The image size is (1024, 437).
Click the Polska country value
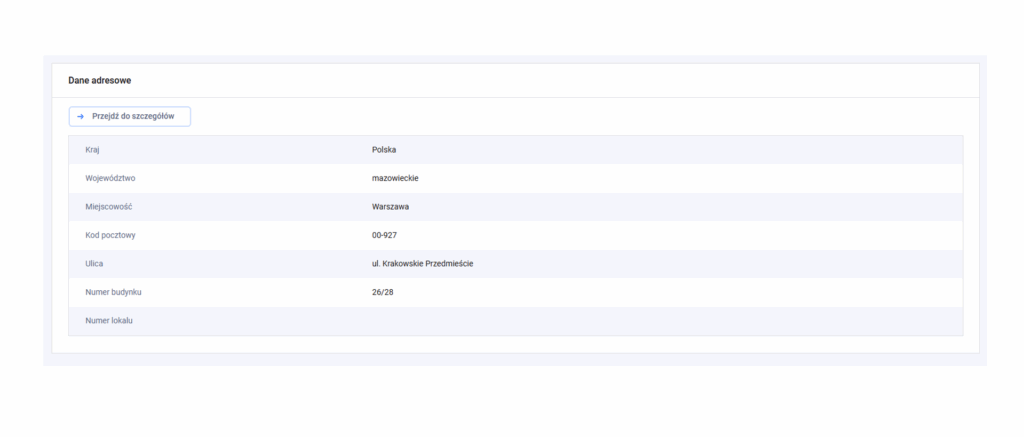pos(384,150)
